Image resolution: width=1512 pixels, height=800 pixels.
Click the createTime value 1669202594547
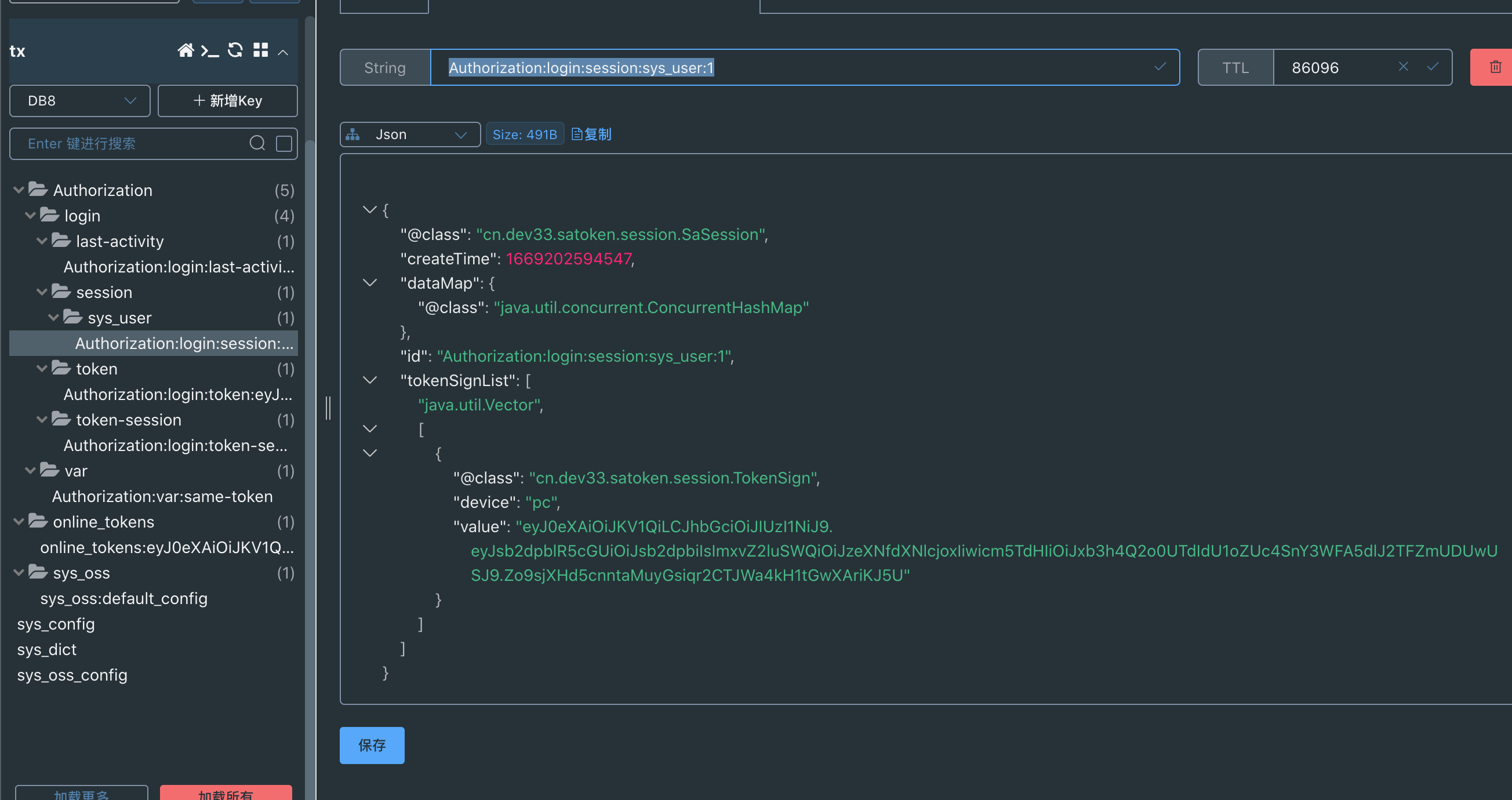point(569,259)
